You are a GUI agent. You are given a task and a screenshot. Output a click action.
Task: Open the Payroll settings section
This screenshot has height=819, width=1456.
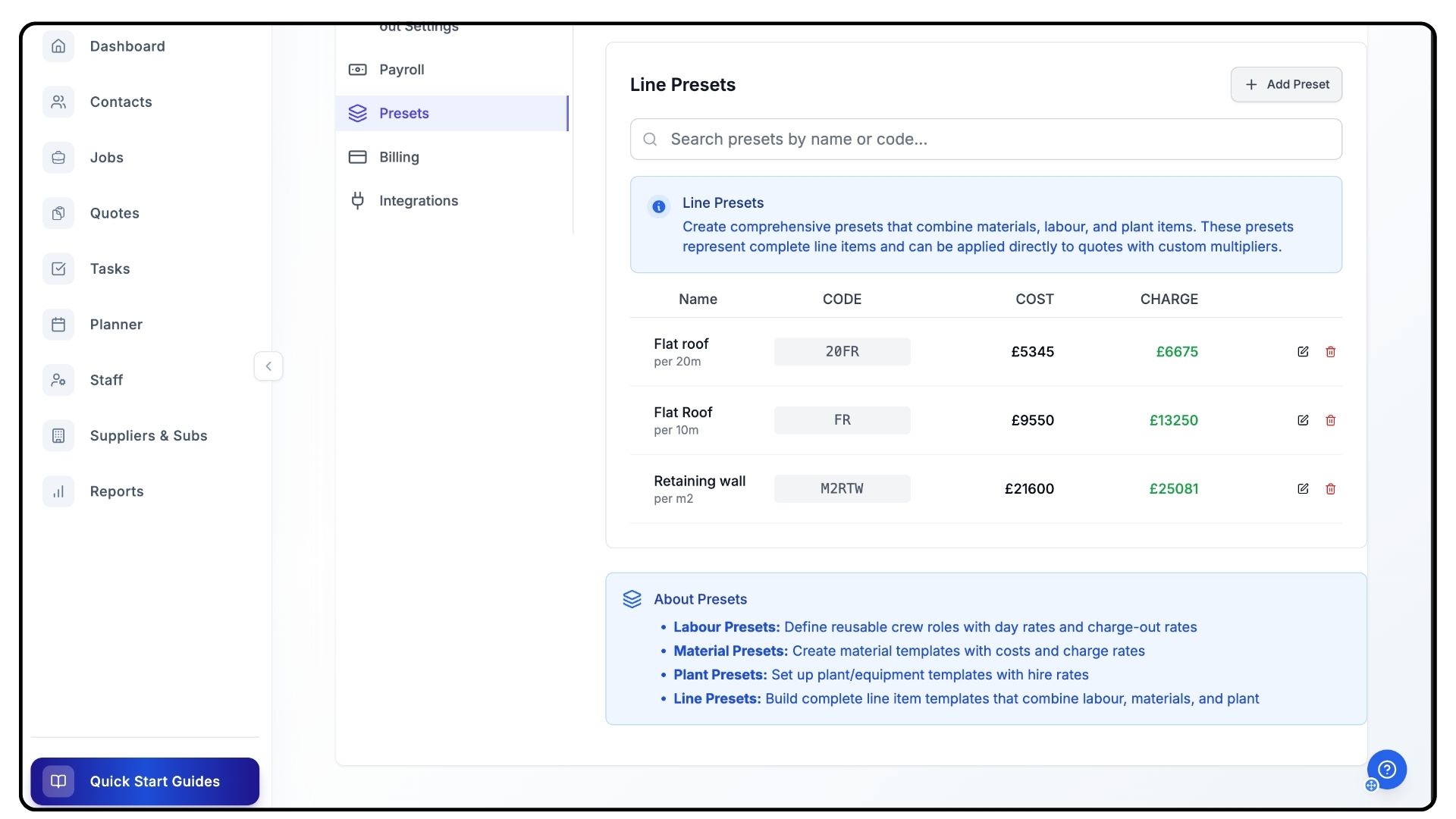point(401,70)
